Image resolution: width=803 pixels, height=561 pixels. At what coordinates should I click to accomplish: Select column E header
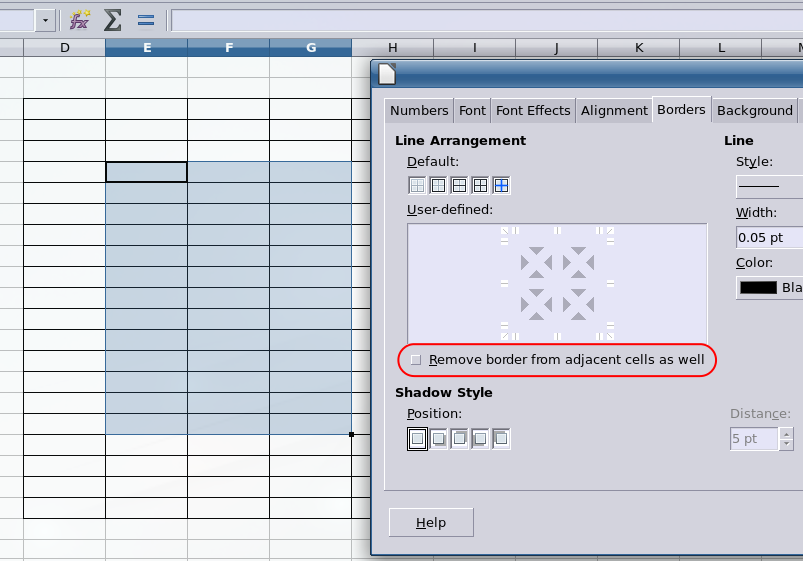click(146, 48)
